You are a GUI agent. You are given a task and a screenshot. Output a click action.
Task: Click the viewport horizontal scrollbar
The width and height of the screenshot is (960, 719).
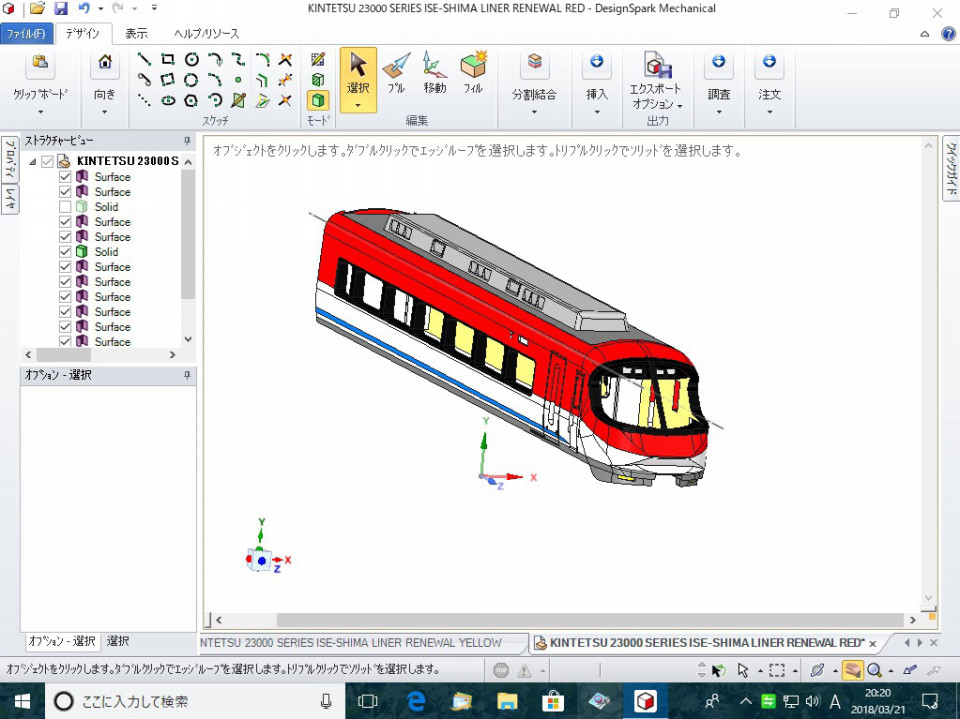click(x=590, y=620)
